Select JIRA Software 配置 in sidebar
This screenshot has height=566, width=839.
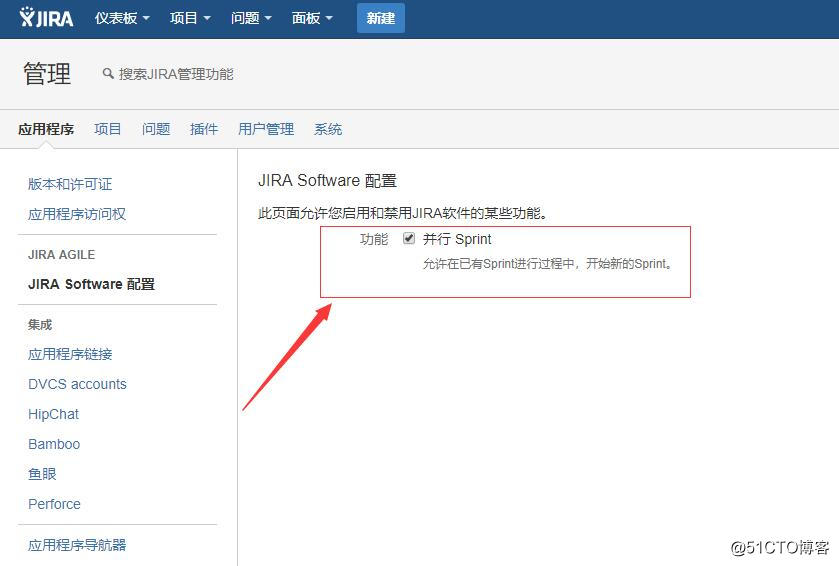click(x=91, y=284)
